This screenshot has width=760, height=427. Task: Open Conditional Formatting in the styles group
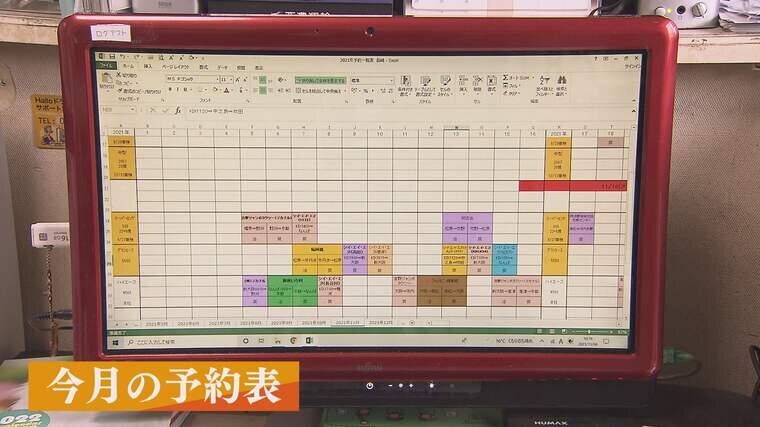point(405,82)
